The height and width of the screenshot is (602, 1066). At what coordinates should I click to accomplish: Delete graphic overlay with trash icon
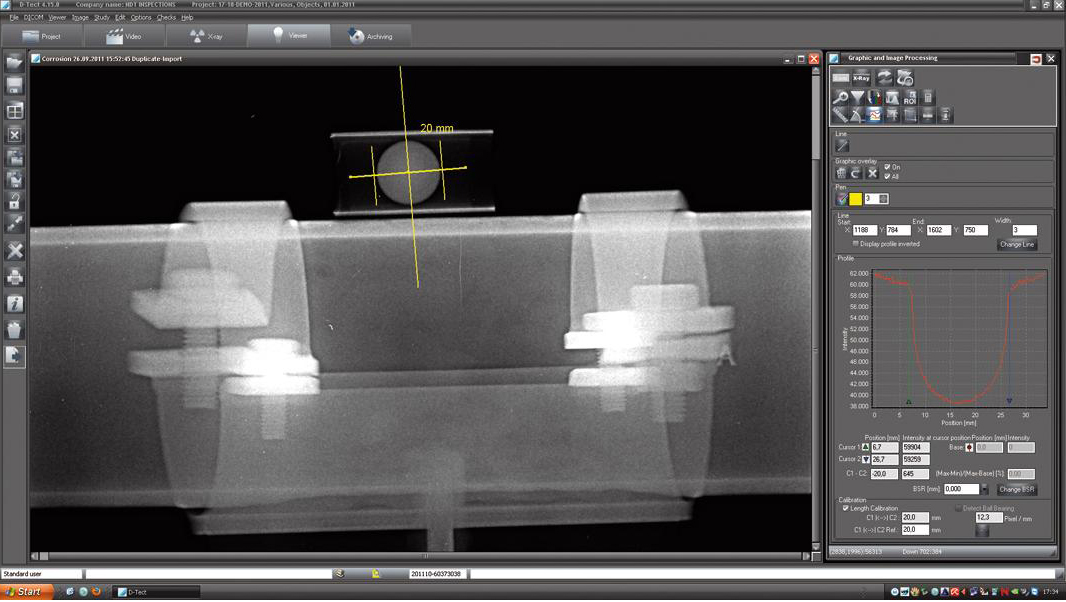point(842,173)
